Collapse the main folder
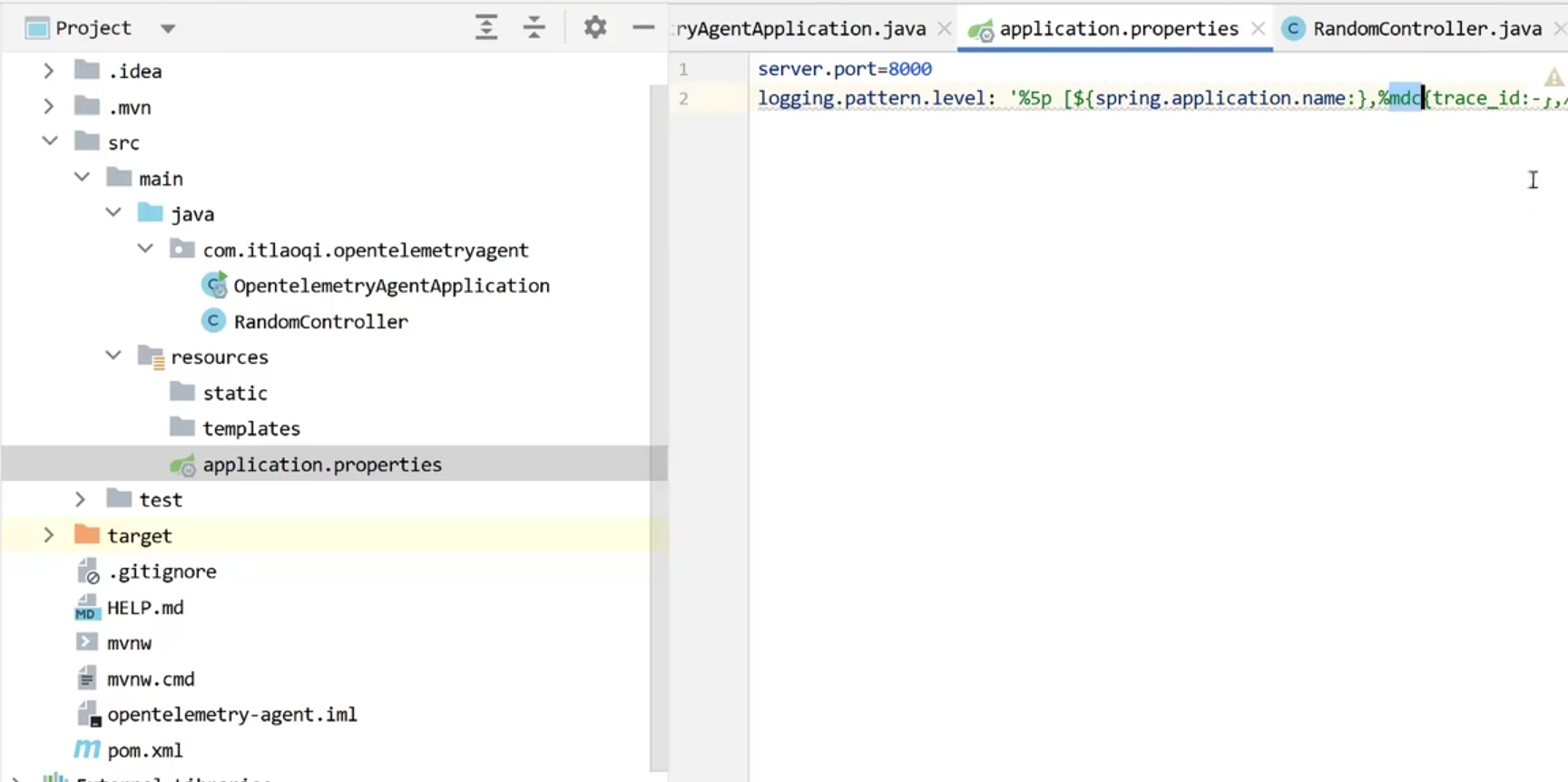The width and height of the screenshot is (1568, 782). 82,178
